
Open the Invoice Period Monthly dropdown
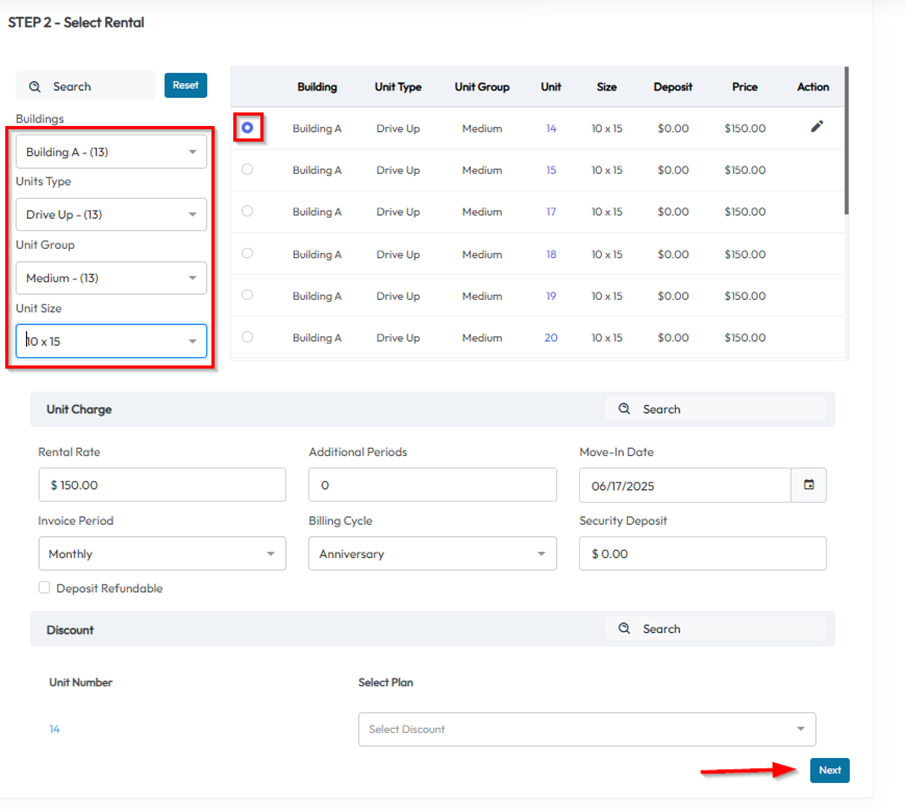tap(161, 554)
